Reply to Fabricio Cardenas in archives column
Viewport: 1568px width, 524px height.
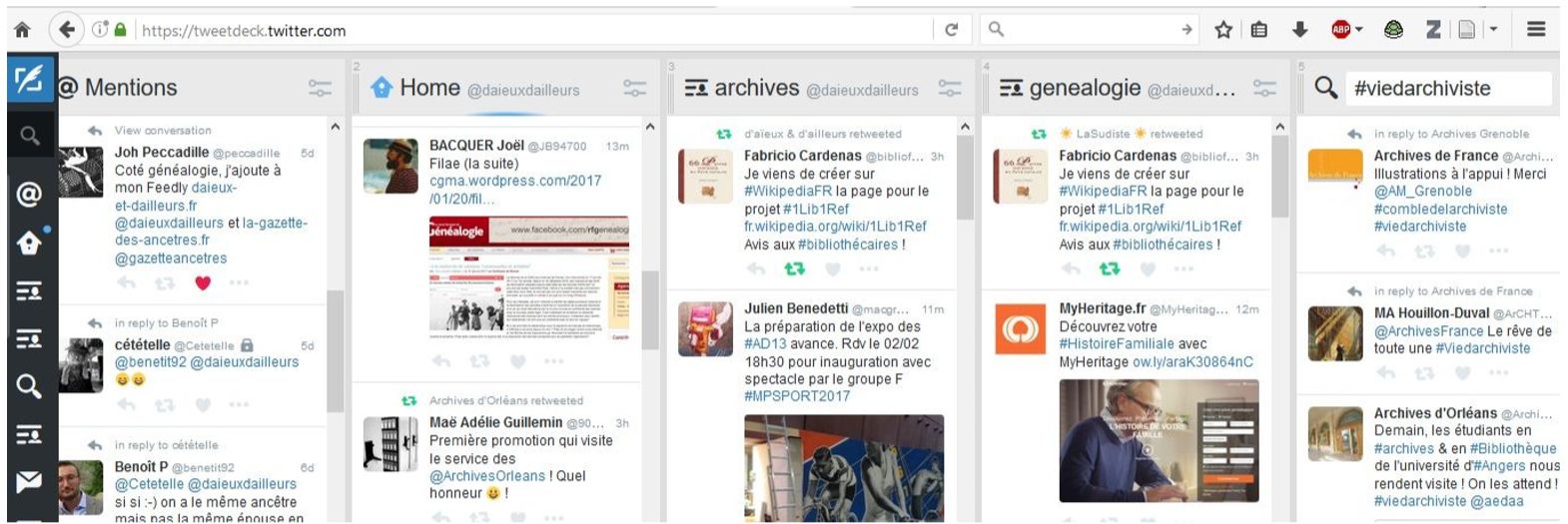pos(756,268)
